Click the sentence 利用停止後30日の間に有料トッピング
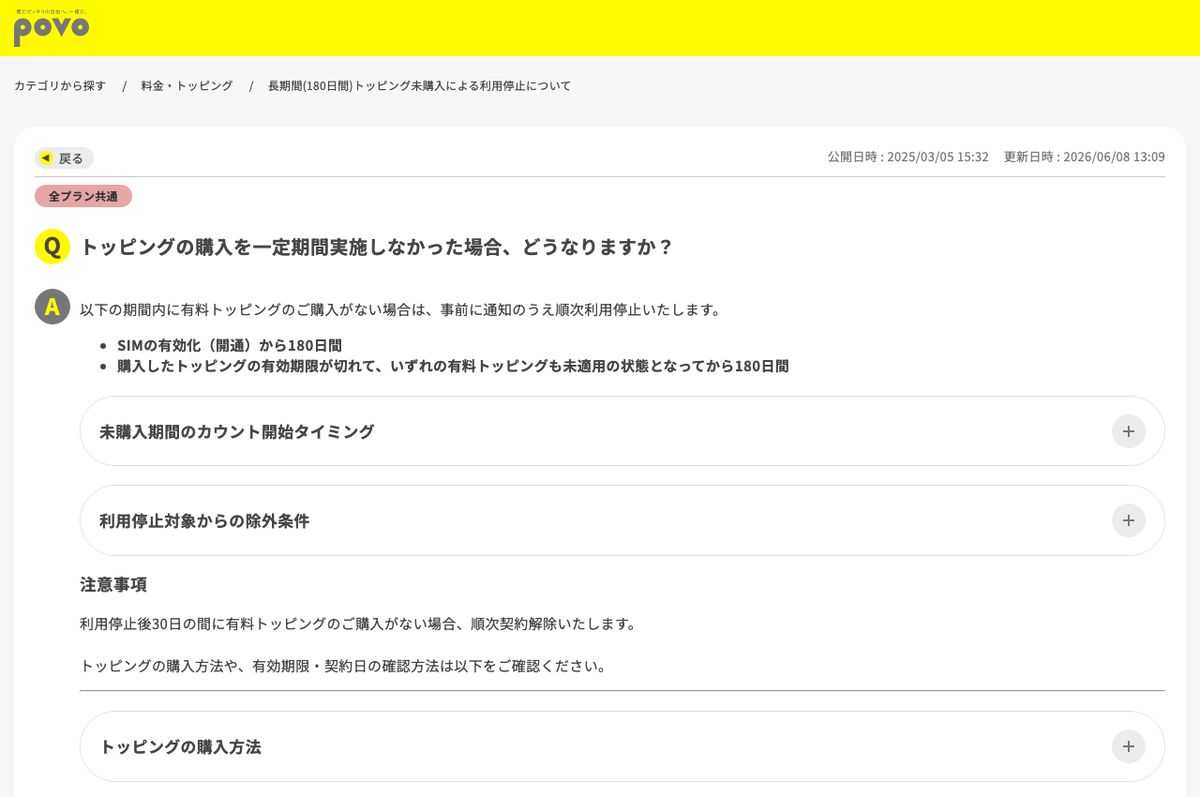Viewport: 1200px width, 797px height. (x=358, y=624)
